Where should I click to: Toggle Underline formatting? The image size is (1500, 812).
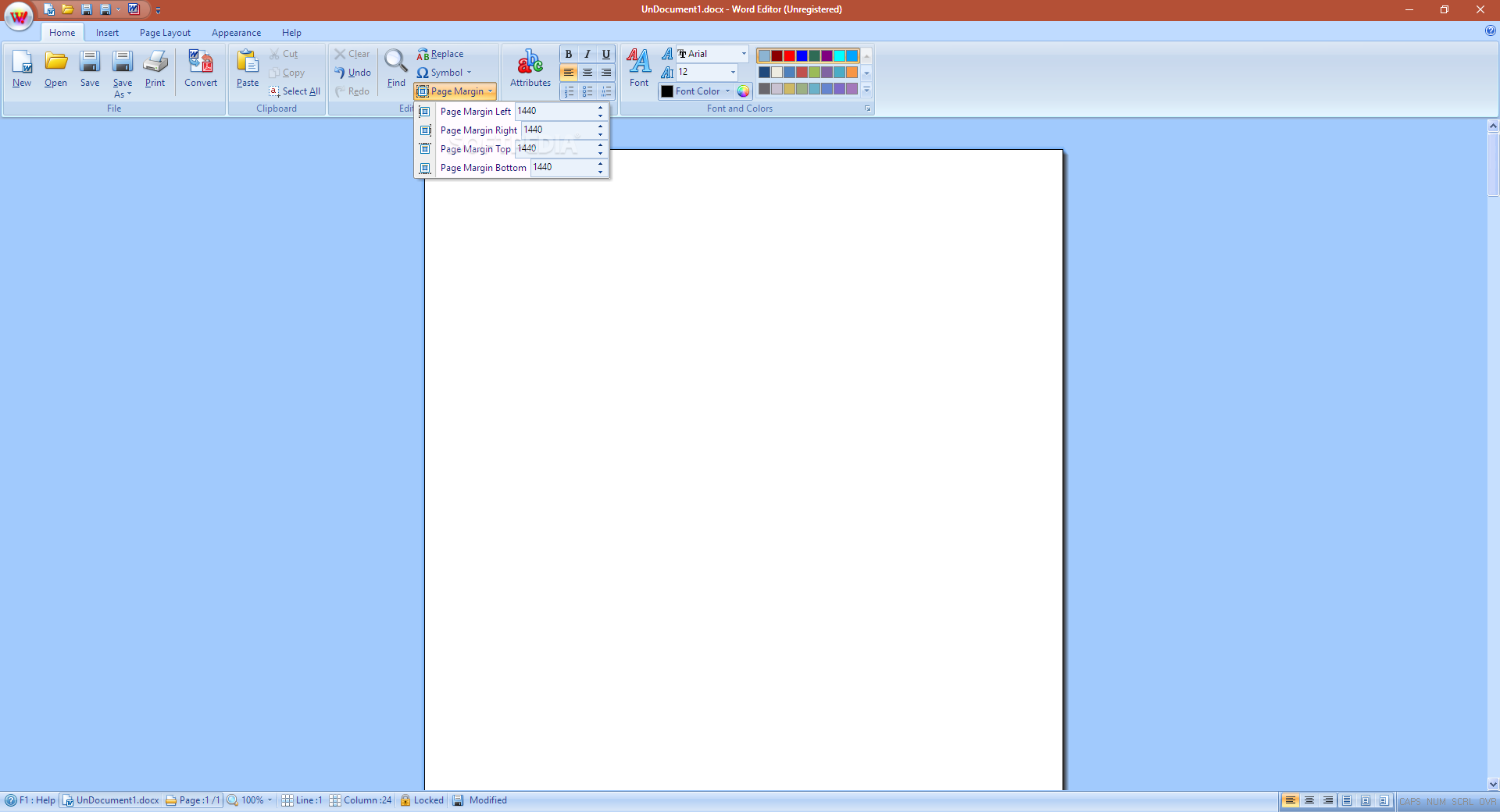tap(606, 54)
